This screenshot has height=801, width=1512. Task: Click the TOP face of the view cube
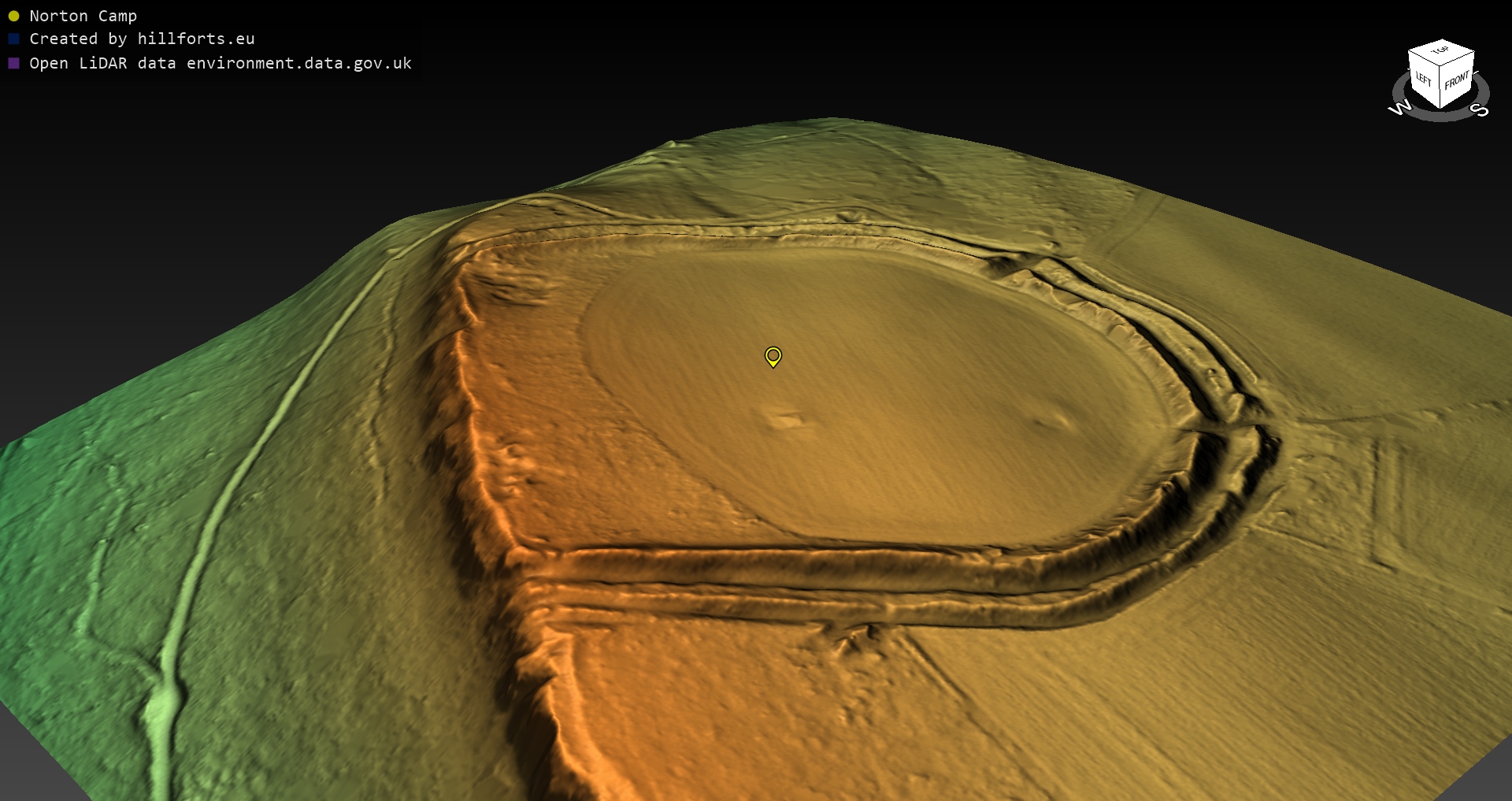pyautogui.click(x=1440, y=51)
